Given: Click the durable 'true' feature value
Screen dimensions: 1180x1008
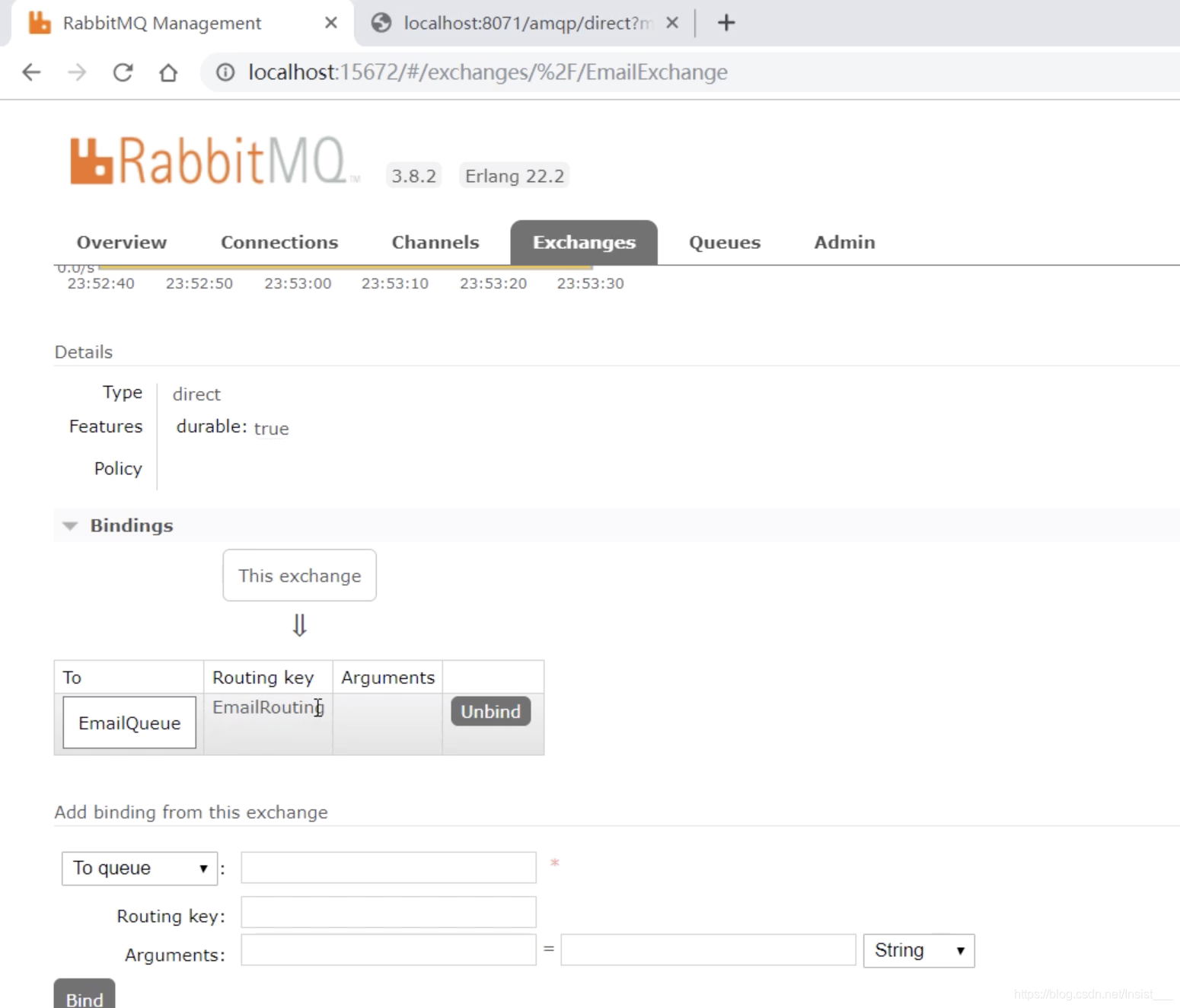Looking at the screenshot, I should click(x=271, y=429).
